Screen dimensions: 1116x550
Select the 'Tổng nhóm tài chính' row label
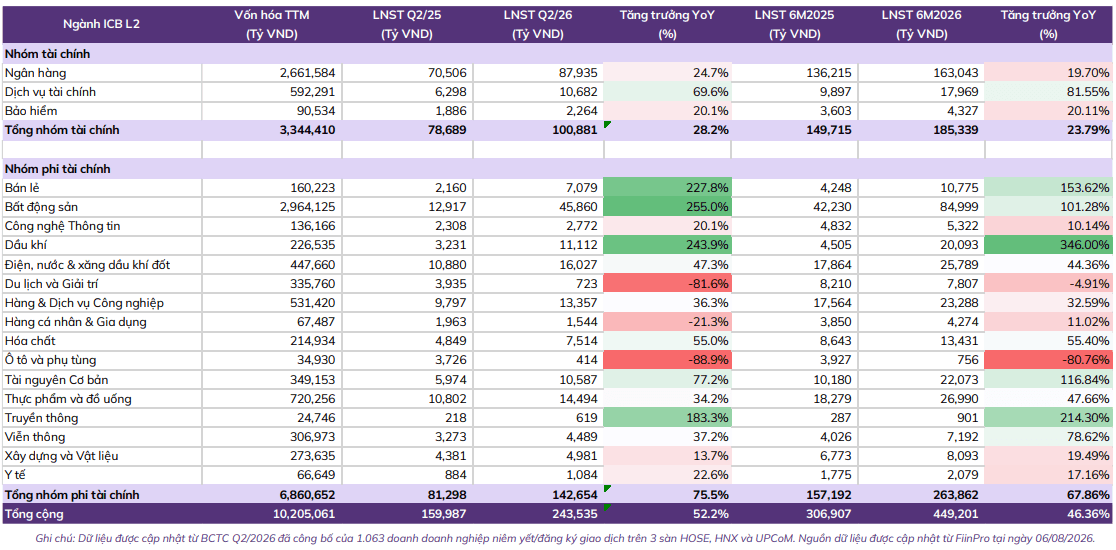(62, 130)
